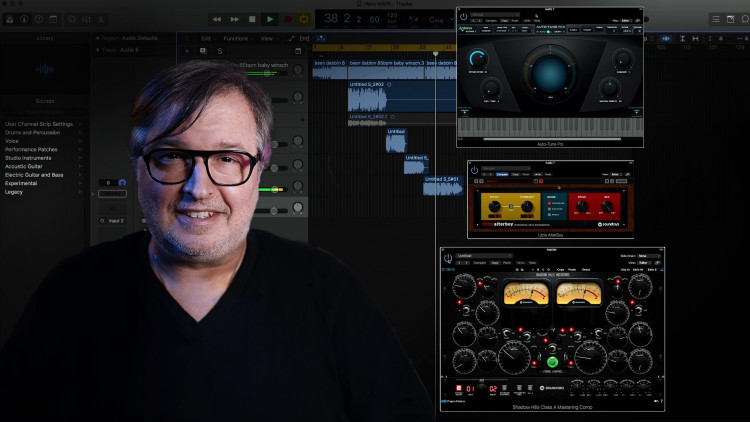The width and height of the screenshot is (750, 422).
Task: Click the Fast Forward transport button
Action: [x=234, y=19]
